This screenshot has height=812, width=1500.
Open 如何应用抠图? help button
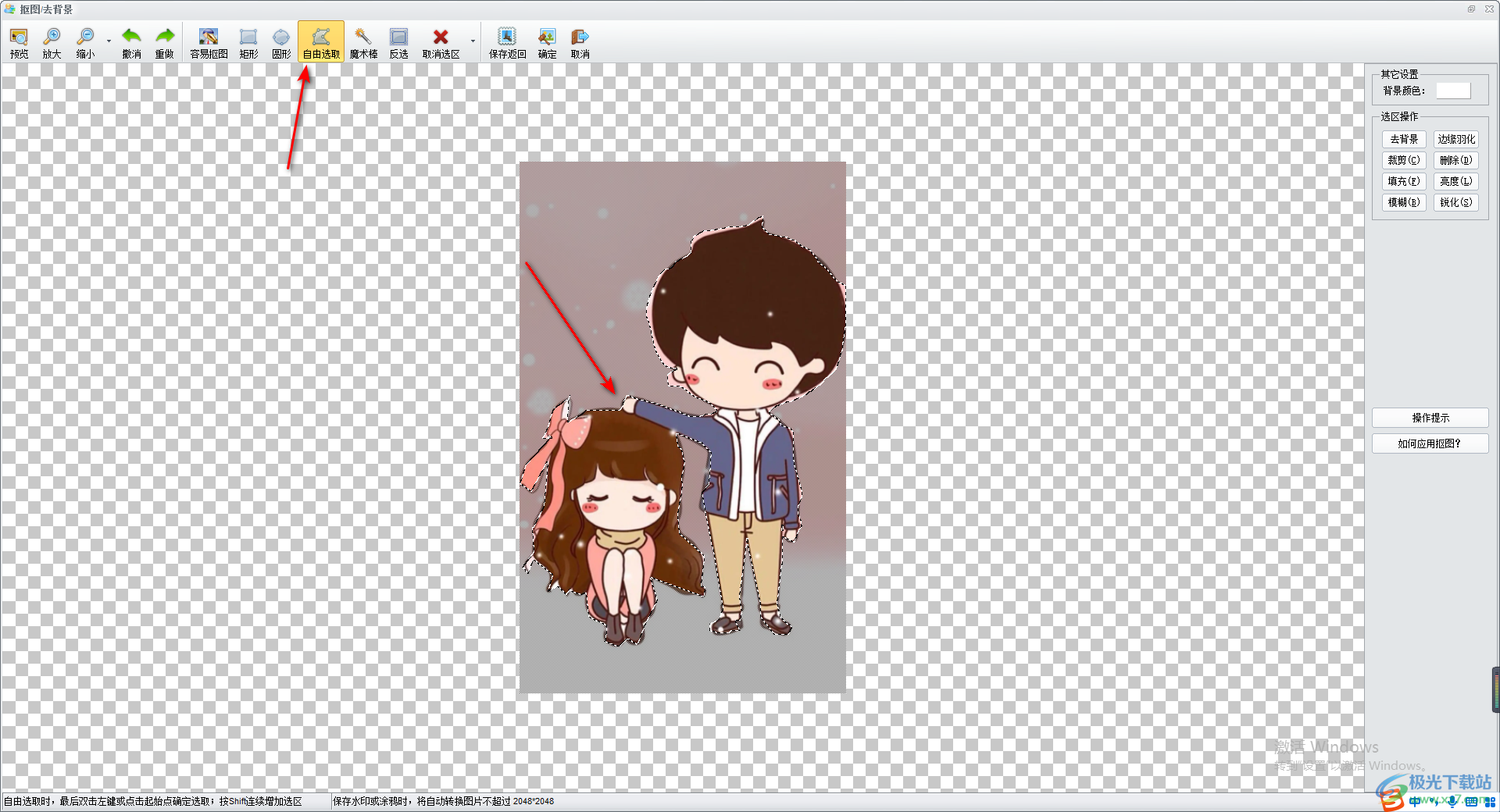[1430, 443]
